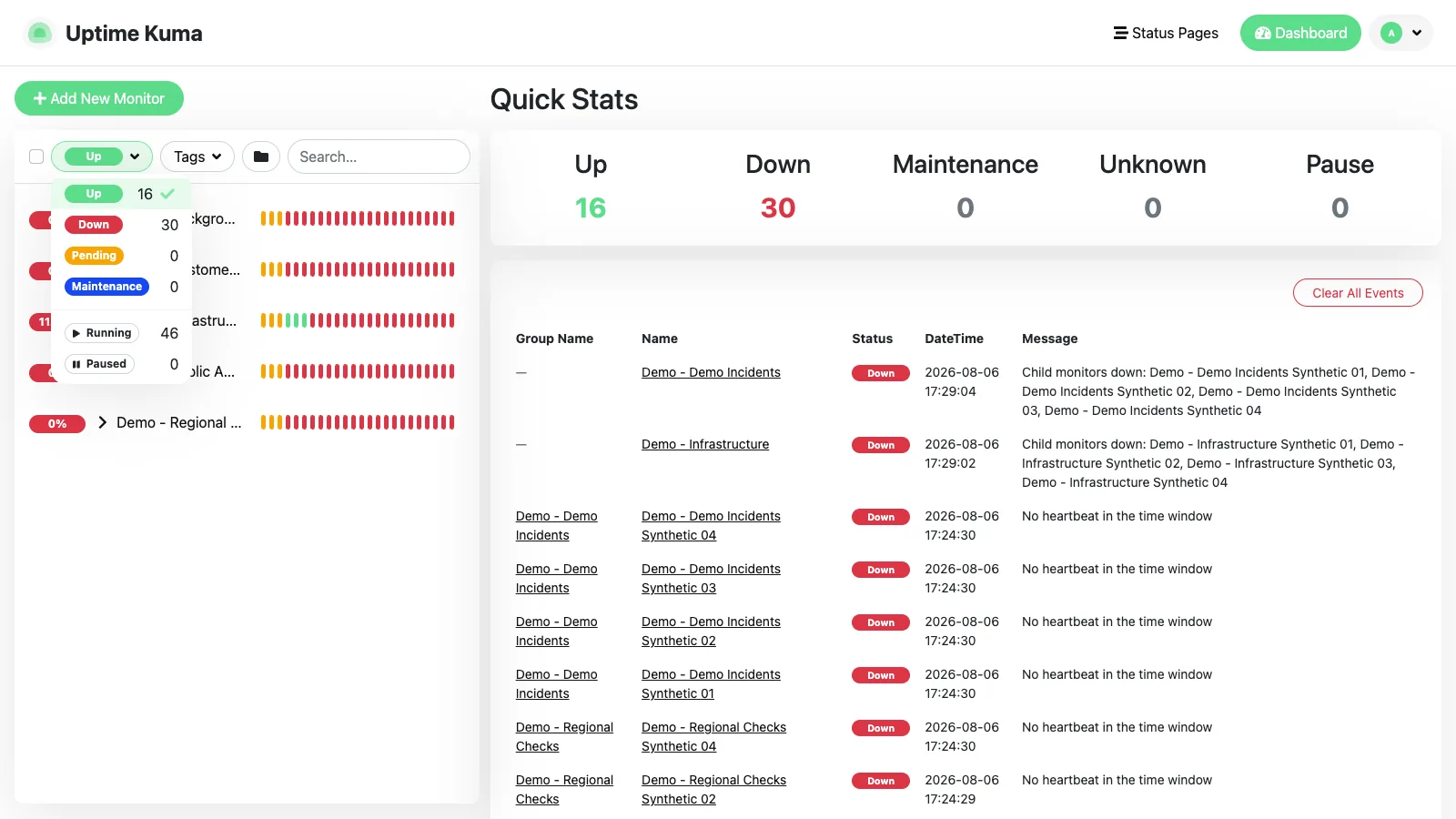This screenshot has height=819, width=1456.
Task: Click the Maintenance stat heading
Action: pyautogui.click(x=966, y=164)
